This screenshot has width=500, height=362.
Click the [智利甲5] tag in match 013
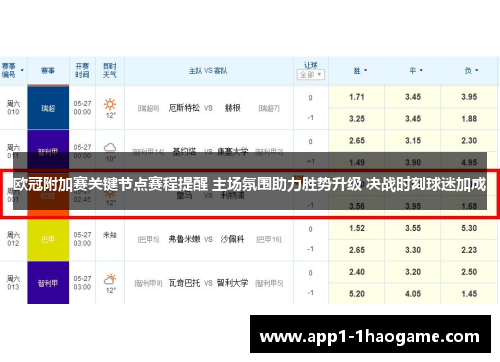[x=269, y=283]
